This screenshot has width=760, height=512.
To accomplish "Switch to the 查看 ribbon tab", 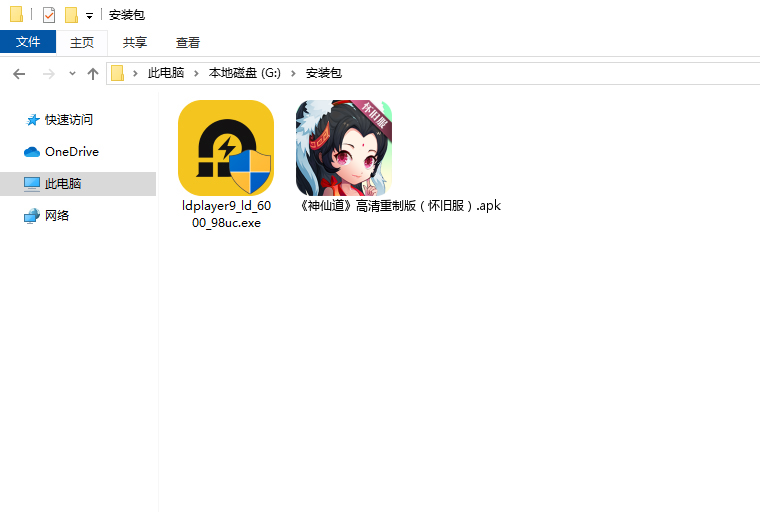I will click(x=188, y=43).
